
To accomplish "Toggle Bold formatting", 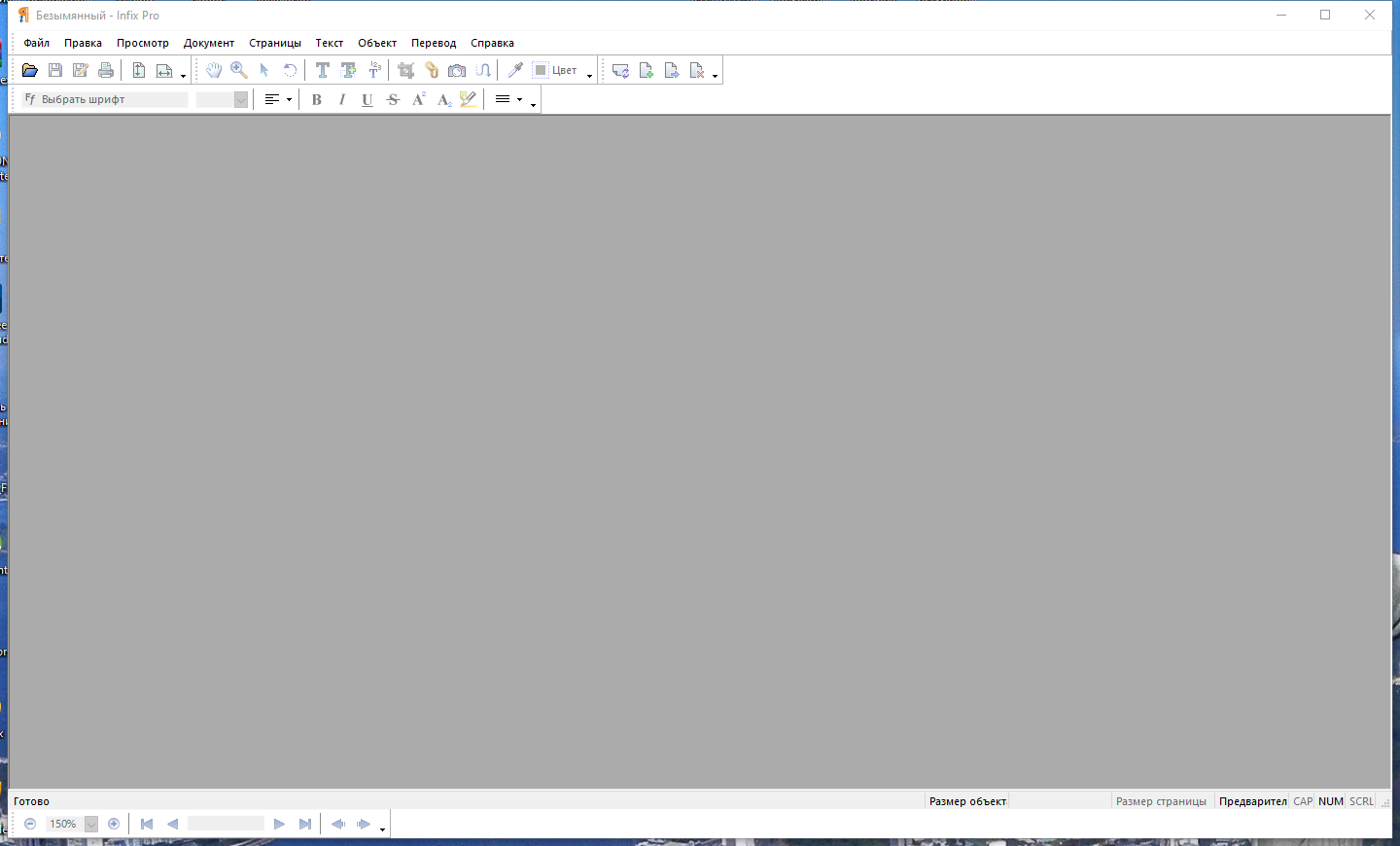I will pyautogui.click(x=317, y=100).
